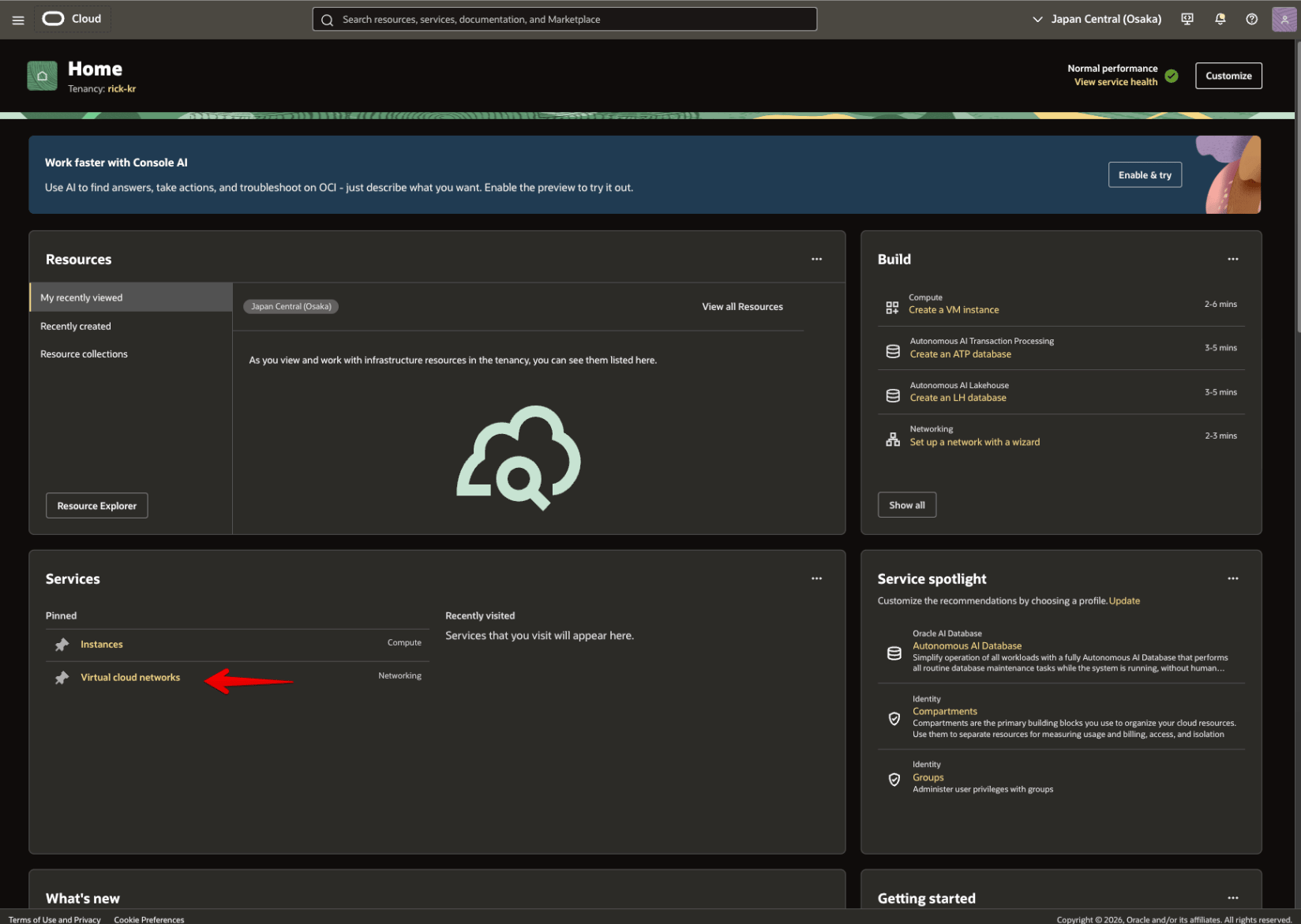Click the search resources input field
This screenshot has height=924, width=1301.
point(564,20)
